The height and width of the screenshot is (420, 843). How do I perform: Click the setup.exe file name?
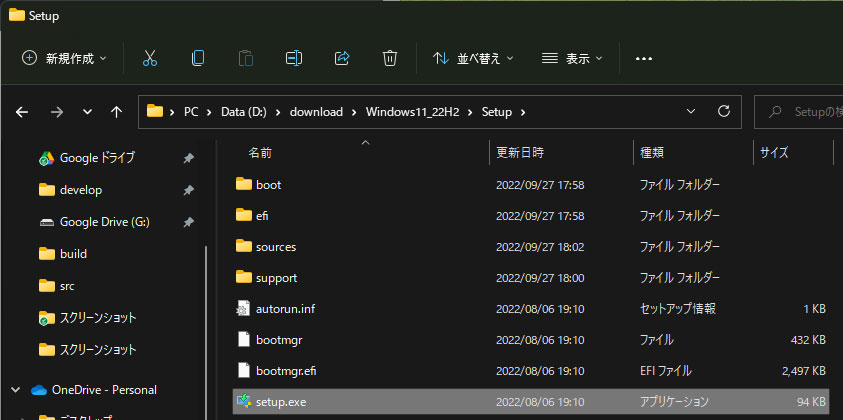(x=281, y=402)
